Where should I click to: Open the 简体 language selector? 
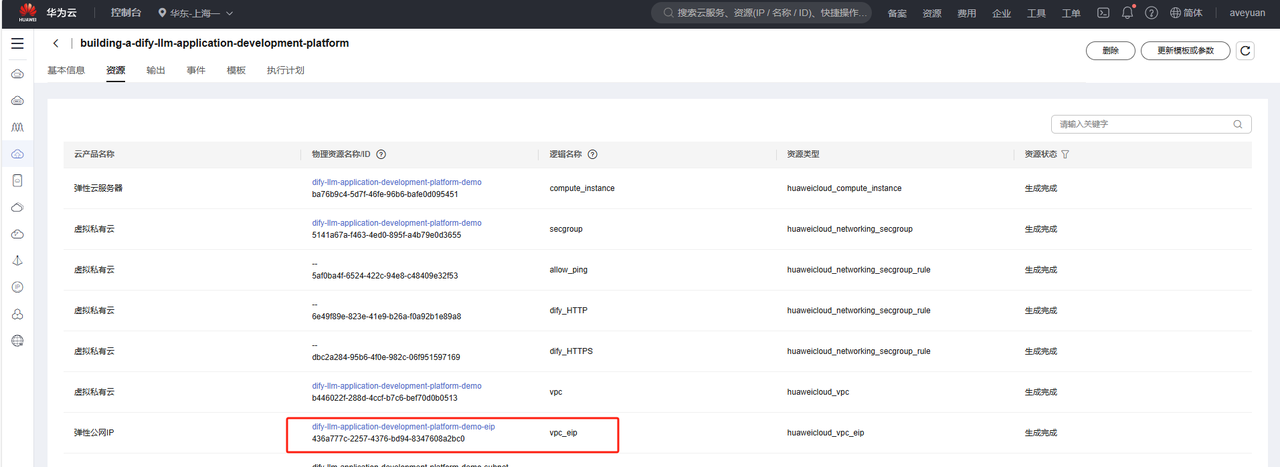1186,13
